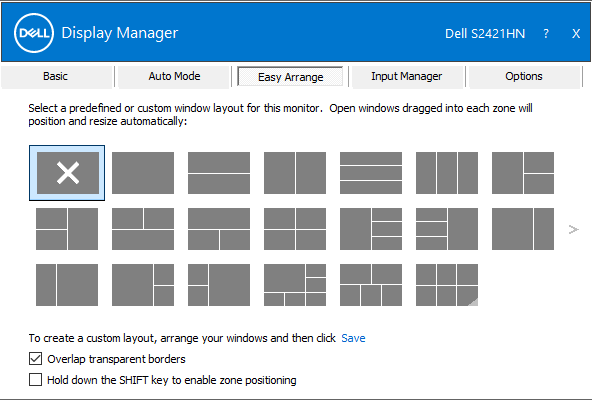Click the Save custom layout link
The width and height of the screenshot is (592, 400).
coord(353,338)
